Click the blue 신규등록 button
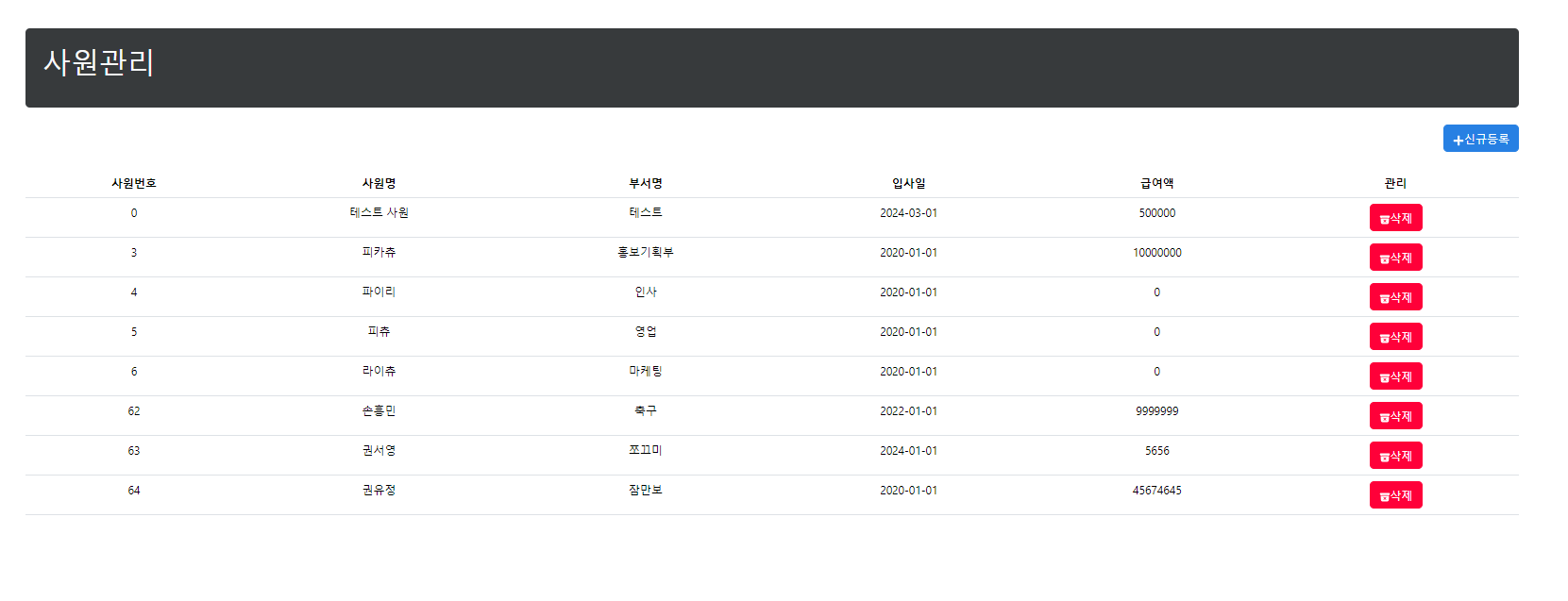 pyautogui.click(x=1480, y=139)
